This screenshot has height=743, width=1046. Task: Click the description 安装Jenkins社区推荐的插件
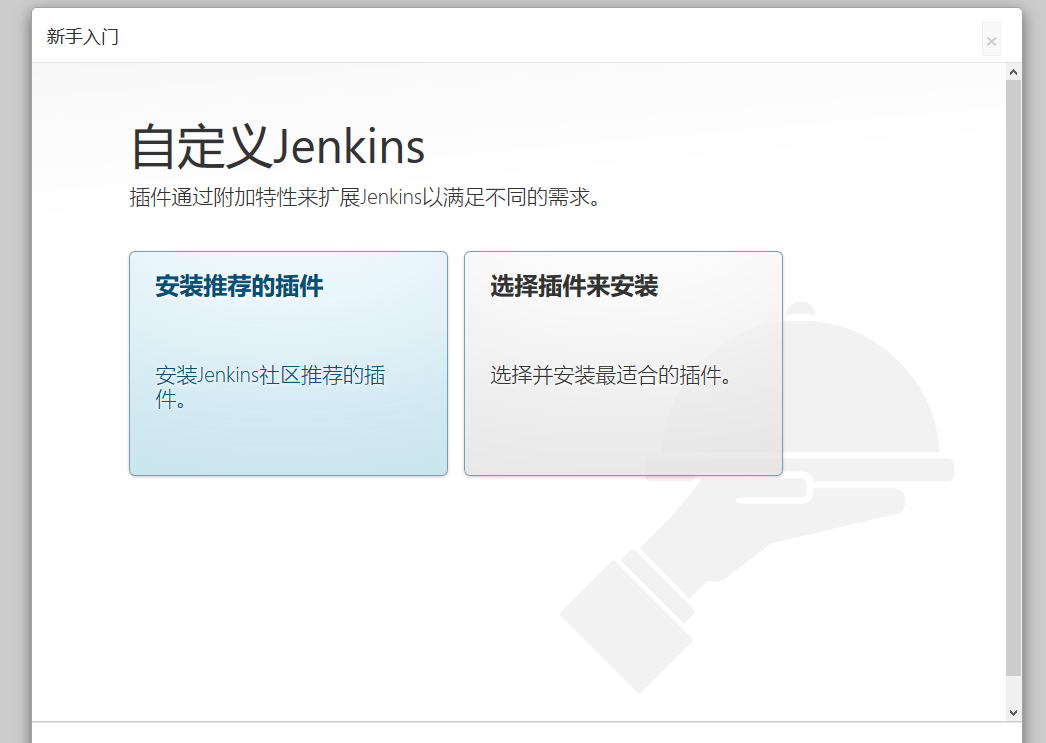tap(270, 387)
